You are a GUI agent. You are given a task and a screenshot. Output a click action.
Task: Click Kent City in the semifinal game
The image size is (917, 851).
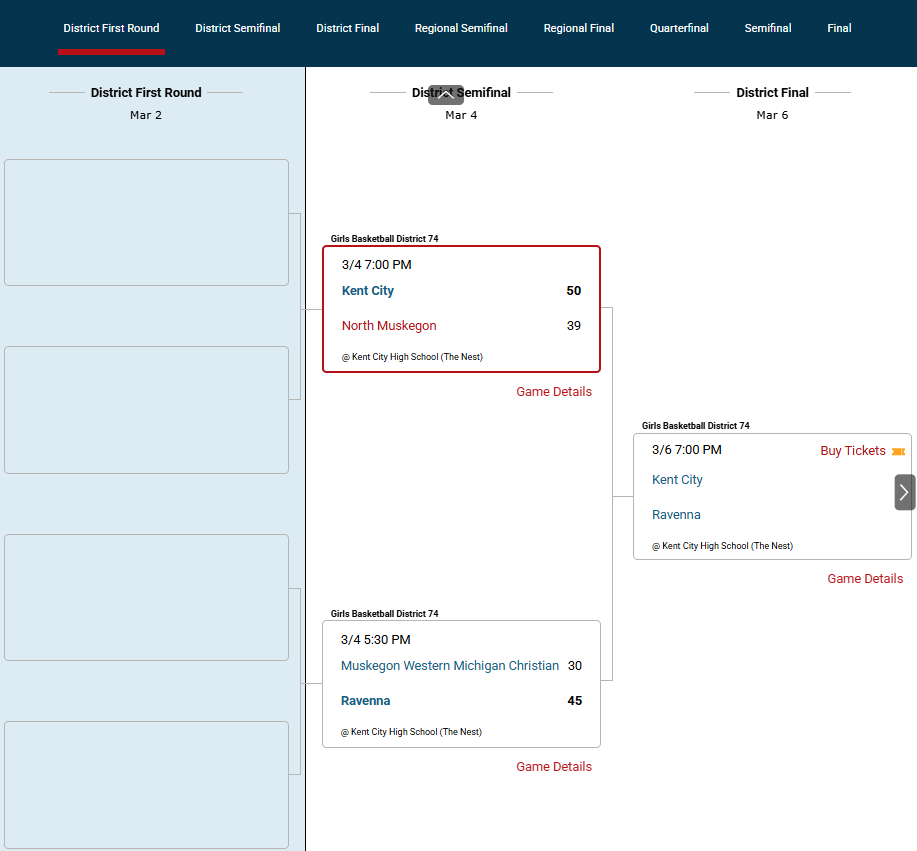368,291
